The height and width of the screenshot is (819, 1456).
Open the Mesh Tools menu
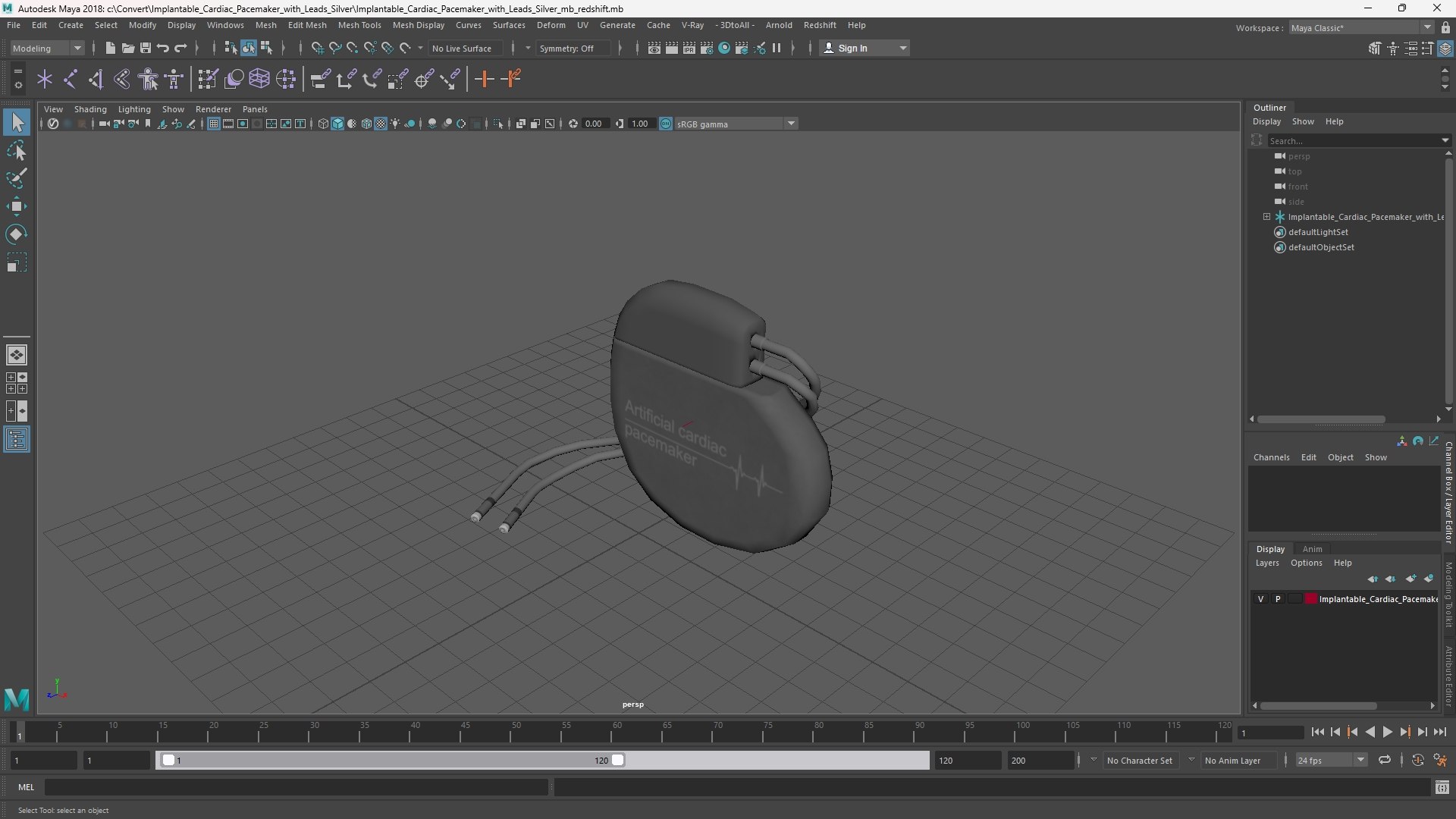coord(359,25)
